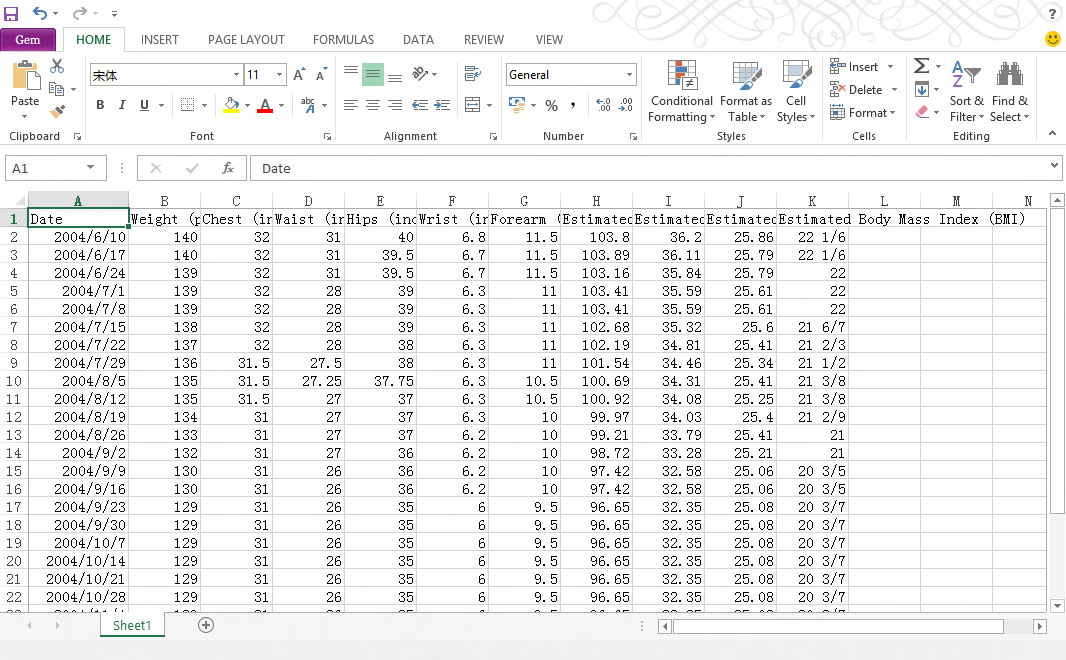This screenshot has height=660, width=1066.
Task: Open the Find & Select menu
Action: click(1010, 92)
